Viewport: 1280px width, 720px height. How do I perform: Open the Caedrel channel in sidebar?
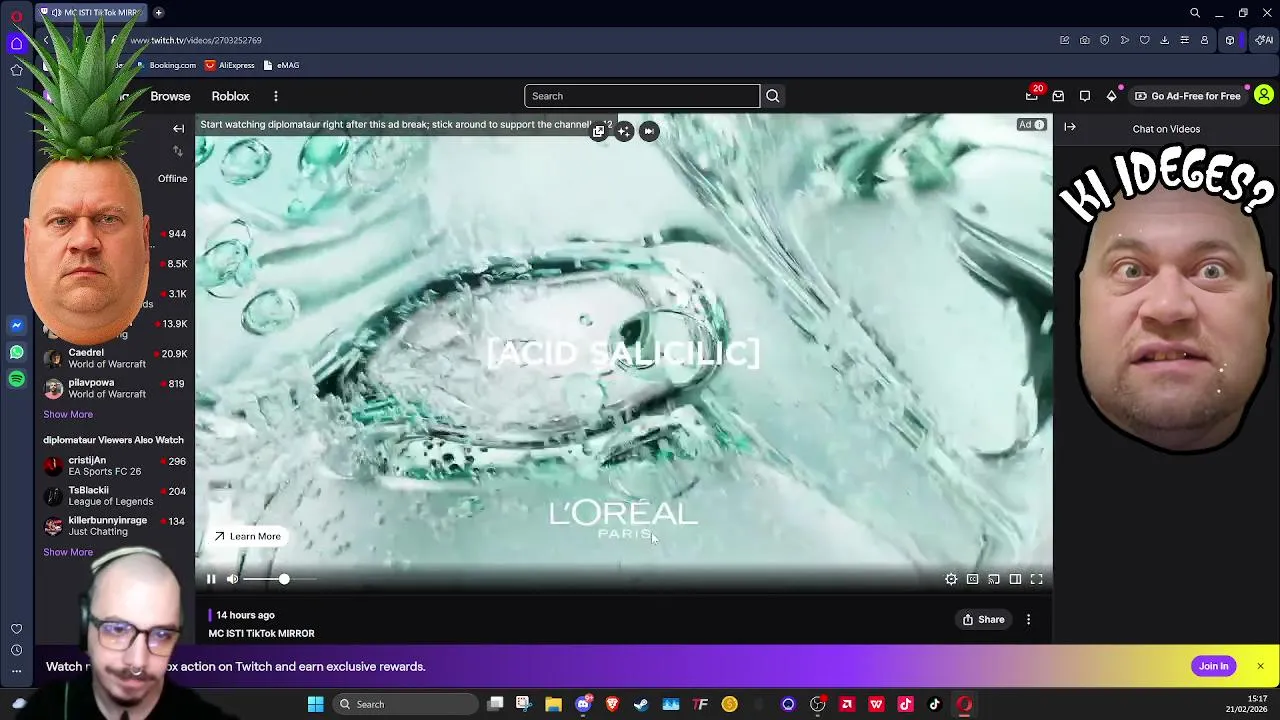click(x=115, y=358)
